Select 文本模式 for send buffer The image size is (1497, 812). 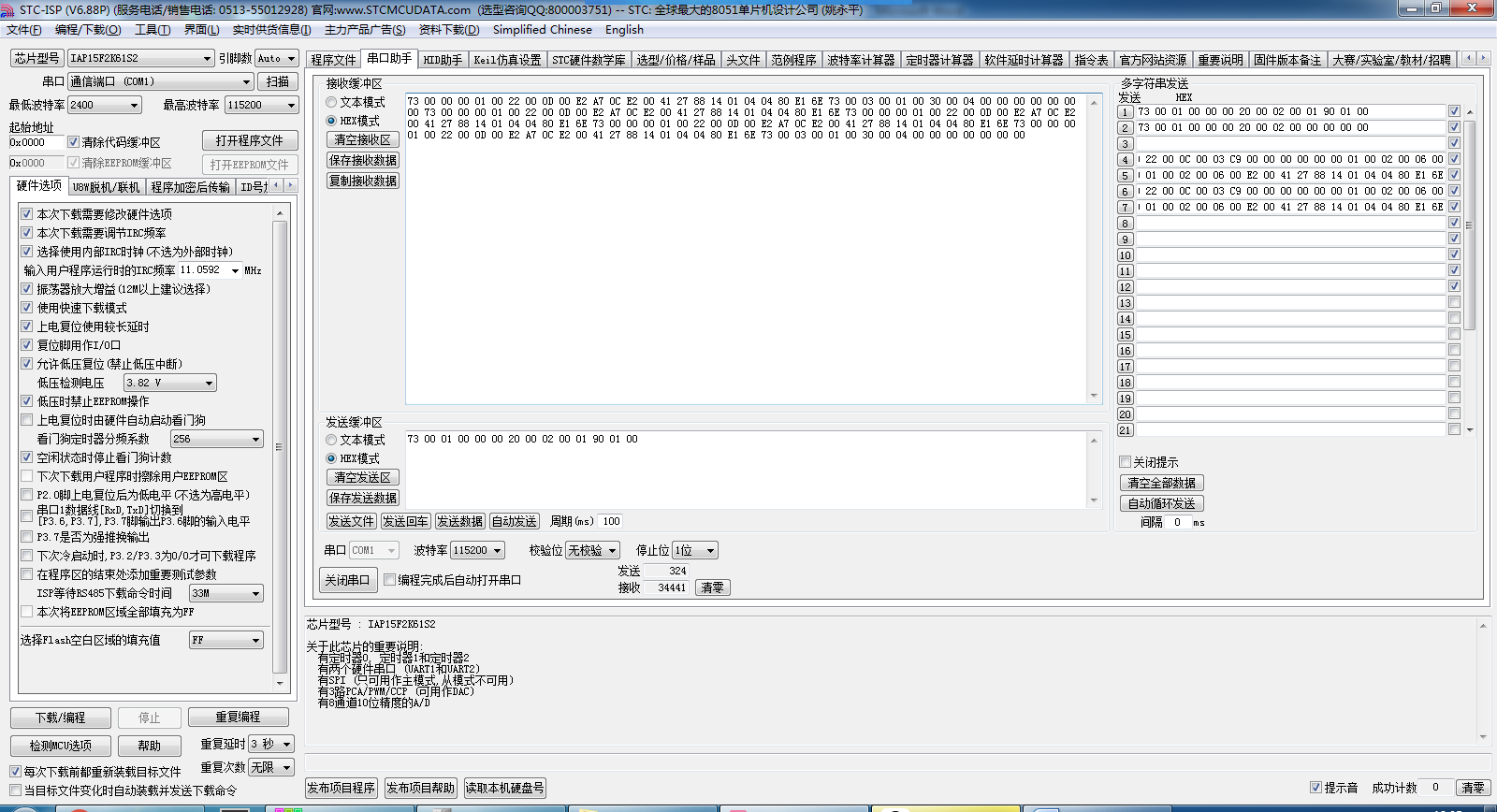click(x=331, y=440)
